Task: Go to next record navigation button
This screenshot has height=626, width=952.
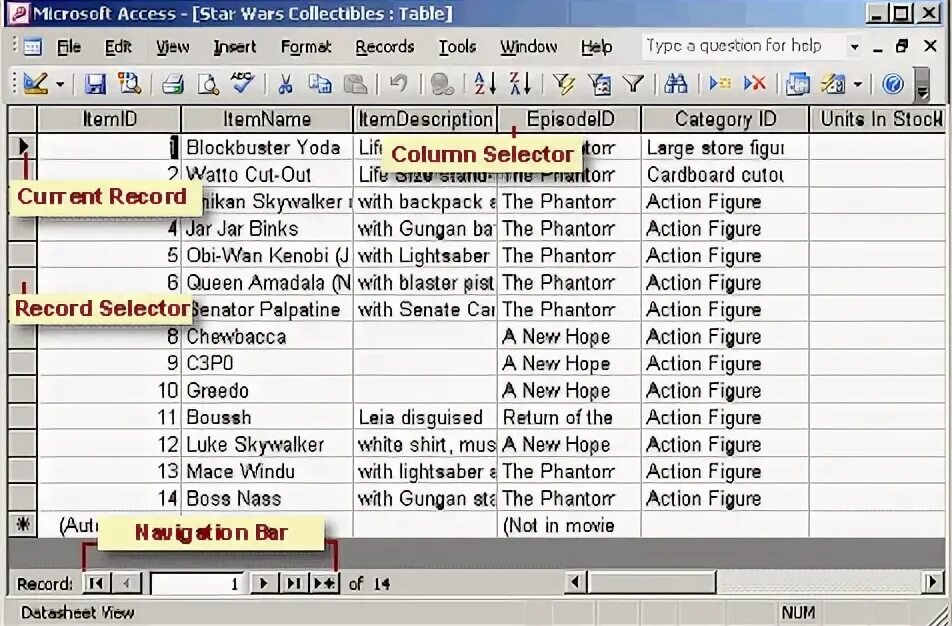Action: coord(264,583)
